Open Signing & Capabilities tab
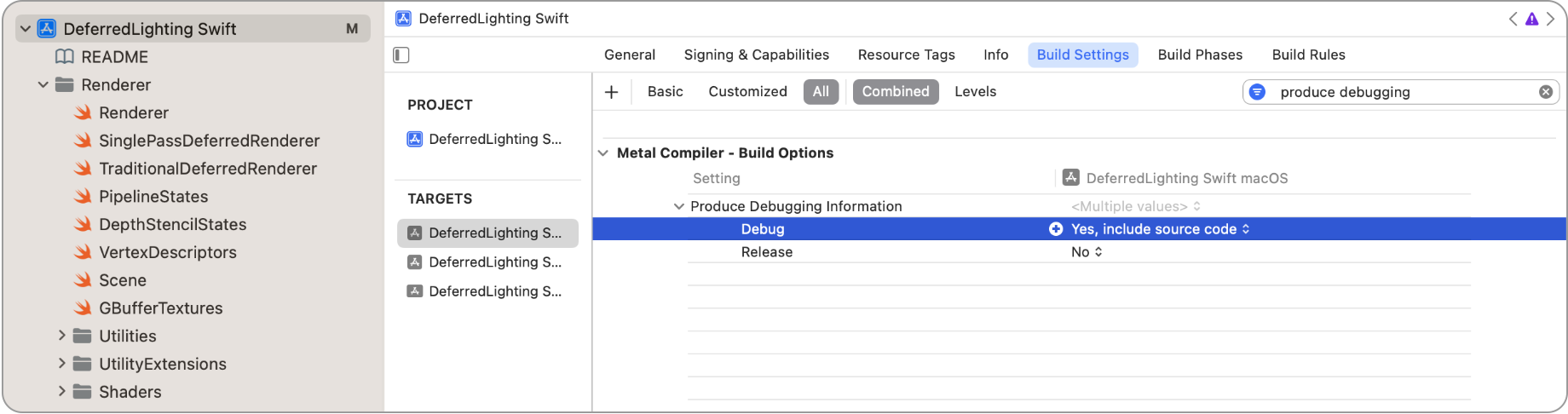 (756, 55)
